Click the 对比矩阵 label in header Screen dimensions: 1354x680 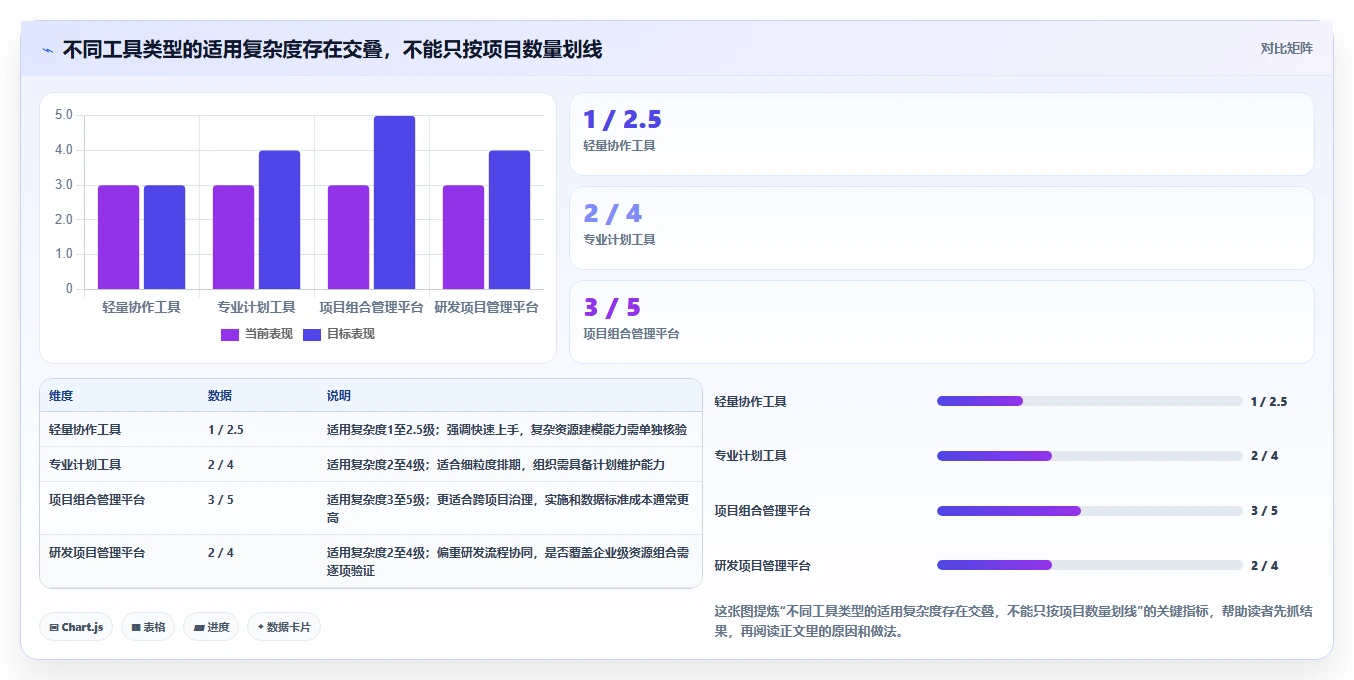click(x=1287, y=48)
